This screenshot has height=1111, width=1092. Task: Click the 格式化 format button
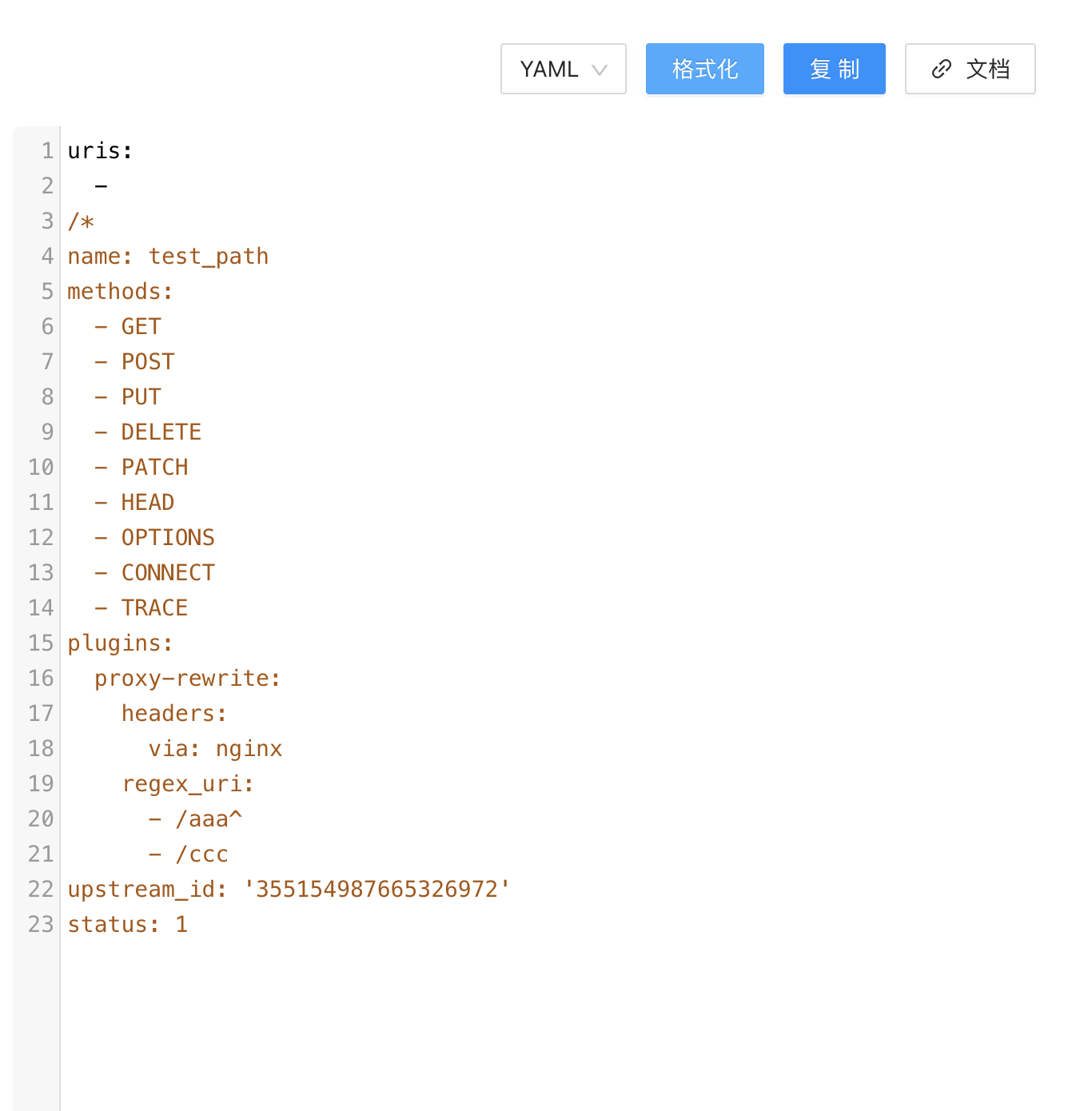(705, 69)
